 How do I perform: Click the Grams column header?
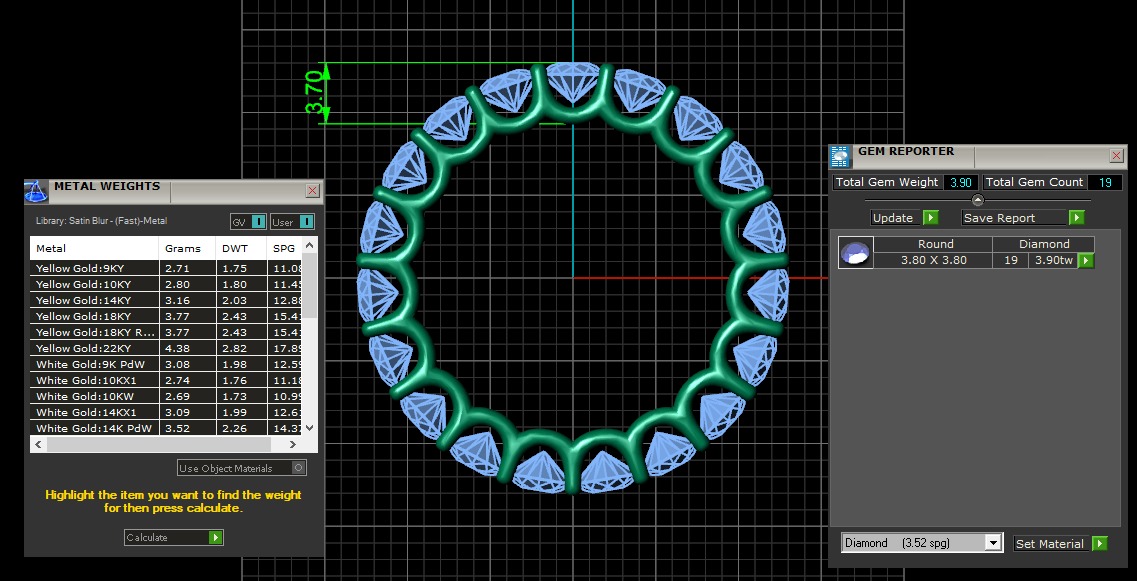(x=187, y=248)
